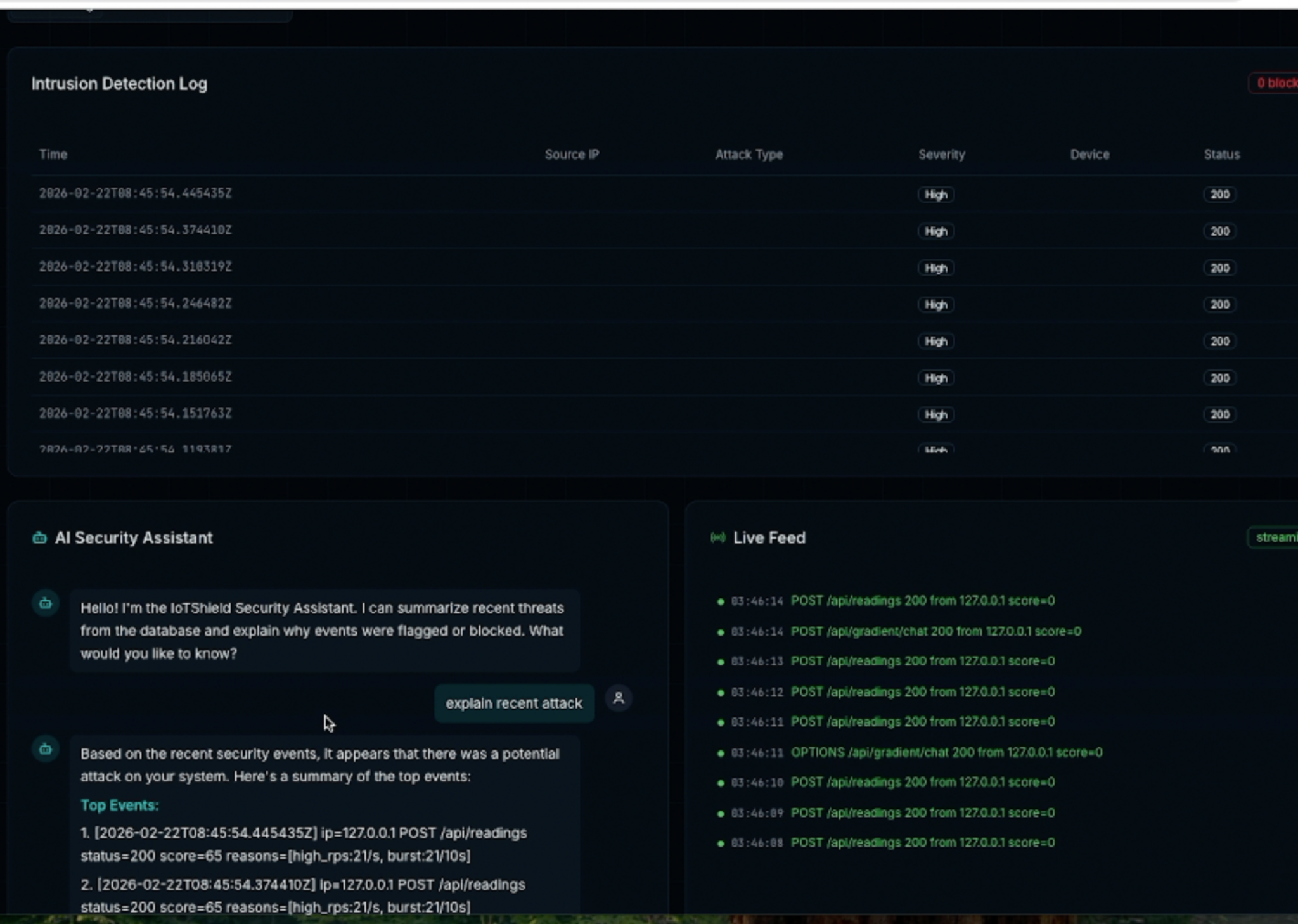Click the Device column header
Viewport: 1298px width, 924px height.
(1089, 154)
